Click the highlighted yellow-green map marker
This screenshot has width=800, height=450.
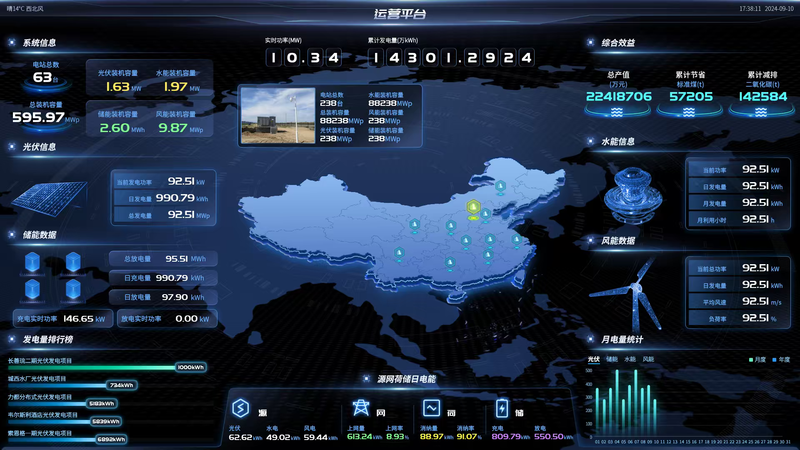tap(474, 210)
